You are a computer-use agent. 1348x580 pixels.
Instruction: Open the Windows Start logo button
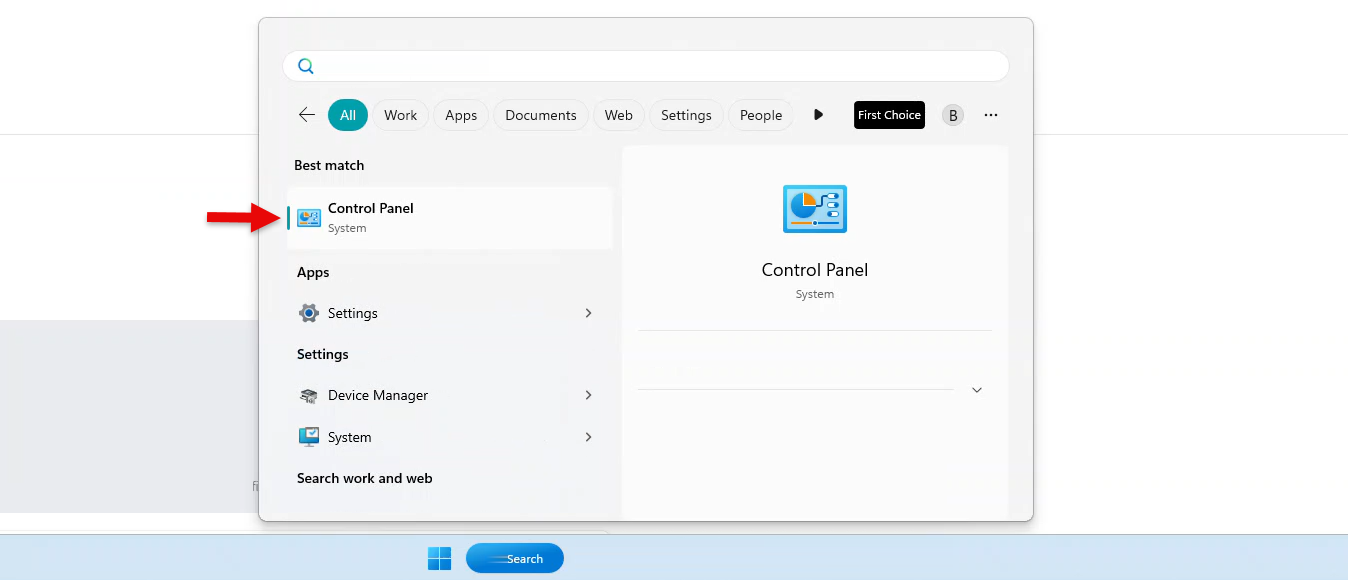pyautogui.click(x=439, y=558)
